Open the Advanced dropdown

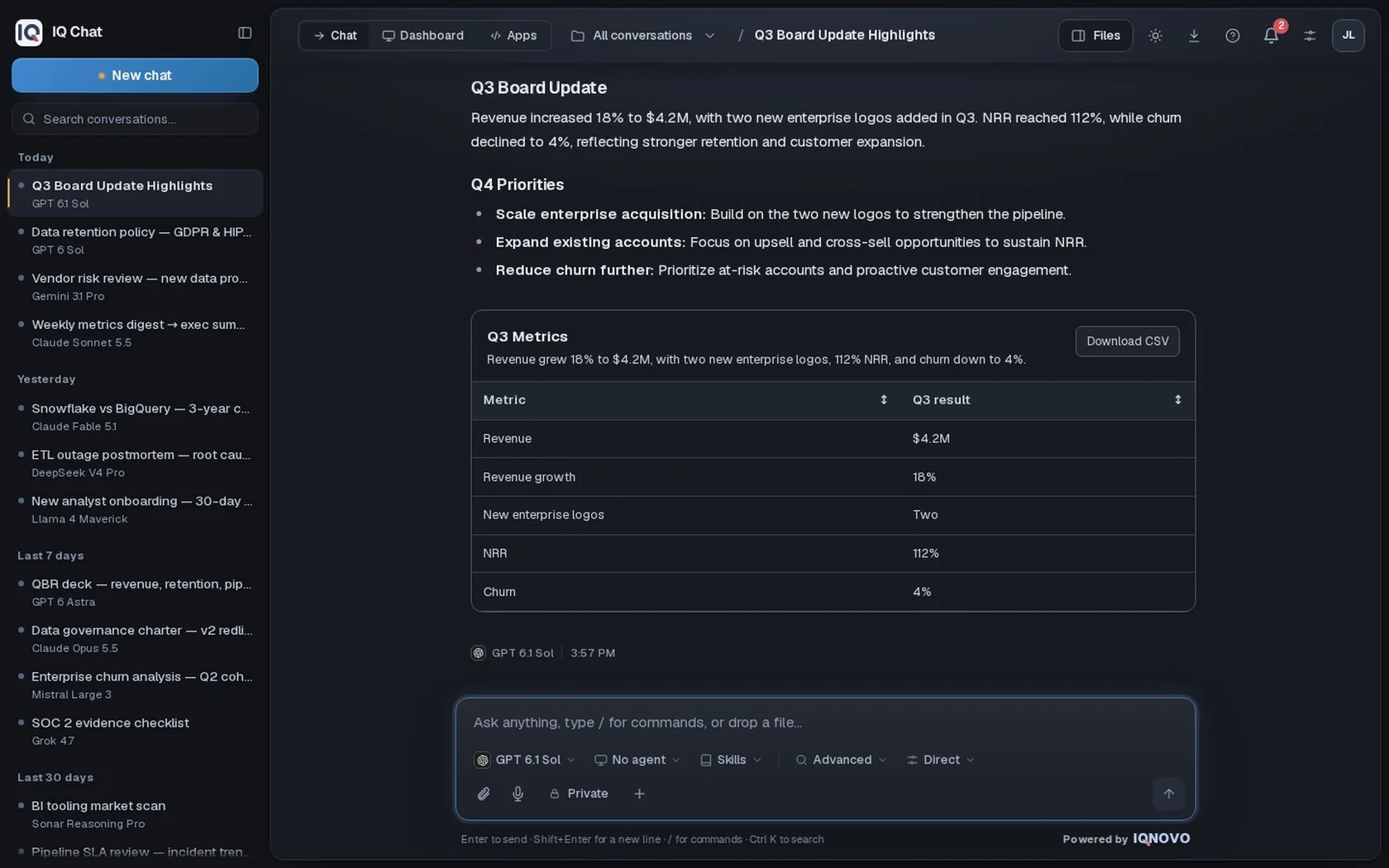pos(841,760)
